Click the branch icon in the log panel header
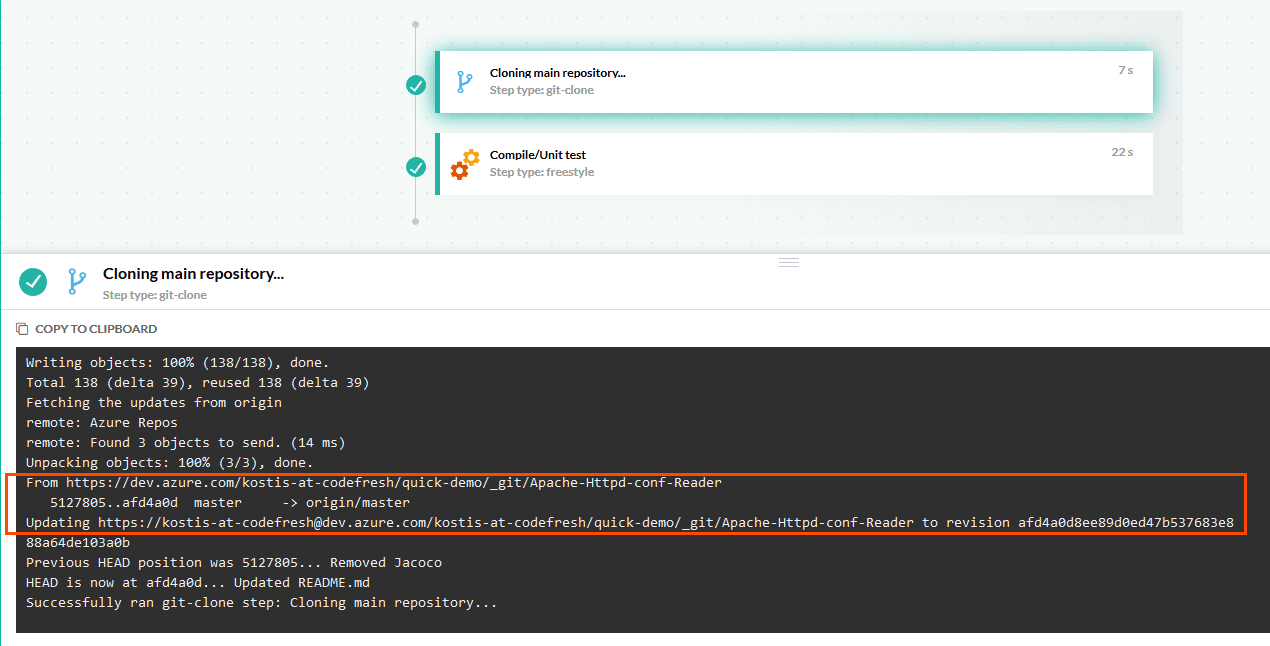 pyautogui.click(x=76, y=282)
